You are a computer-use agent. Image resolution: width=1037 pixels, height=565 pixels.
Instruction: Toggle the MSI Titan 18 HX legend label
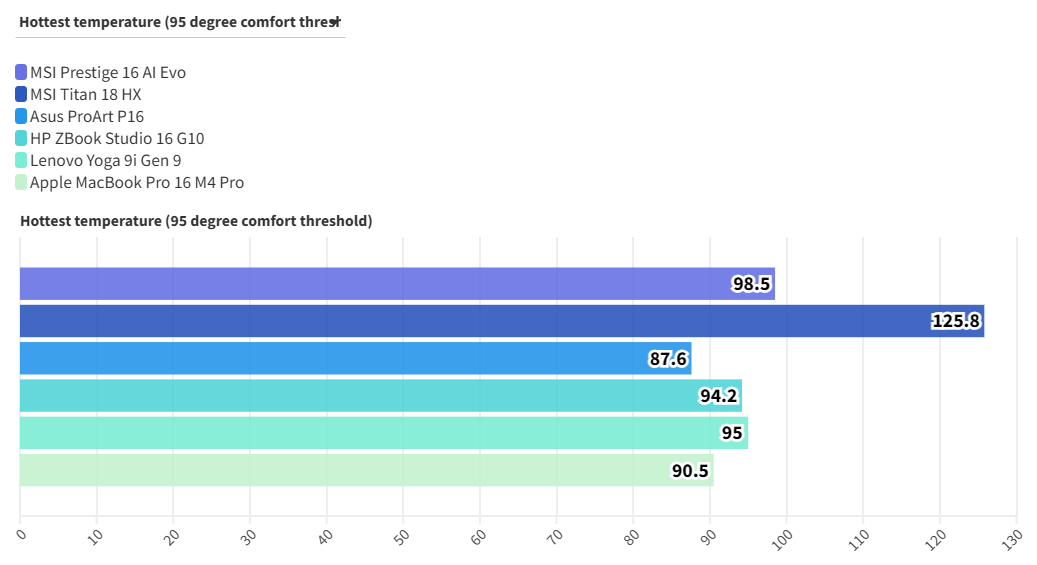[85, 94]
